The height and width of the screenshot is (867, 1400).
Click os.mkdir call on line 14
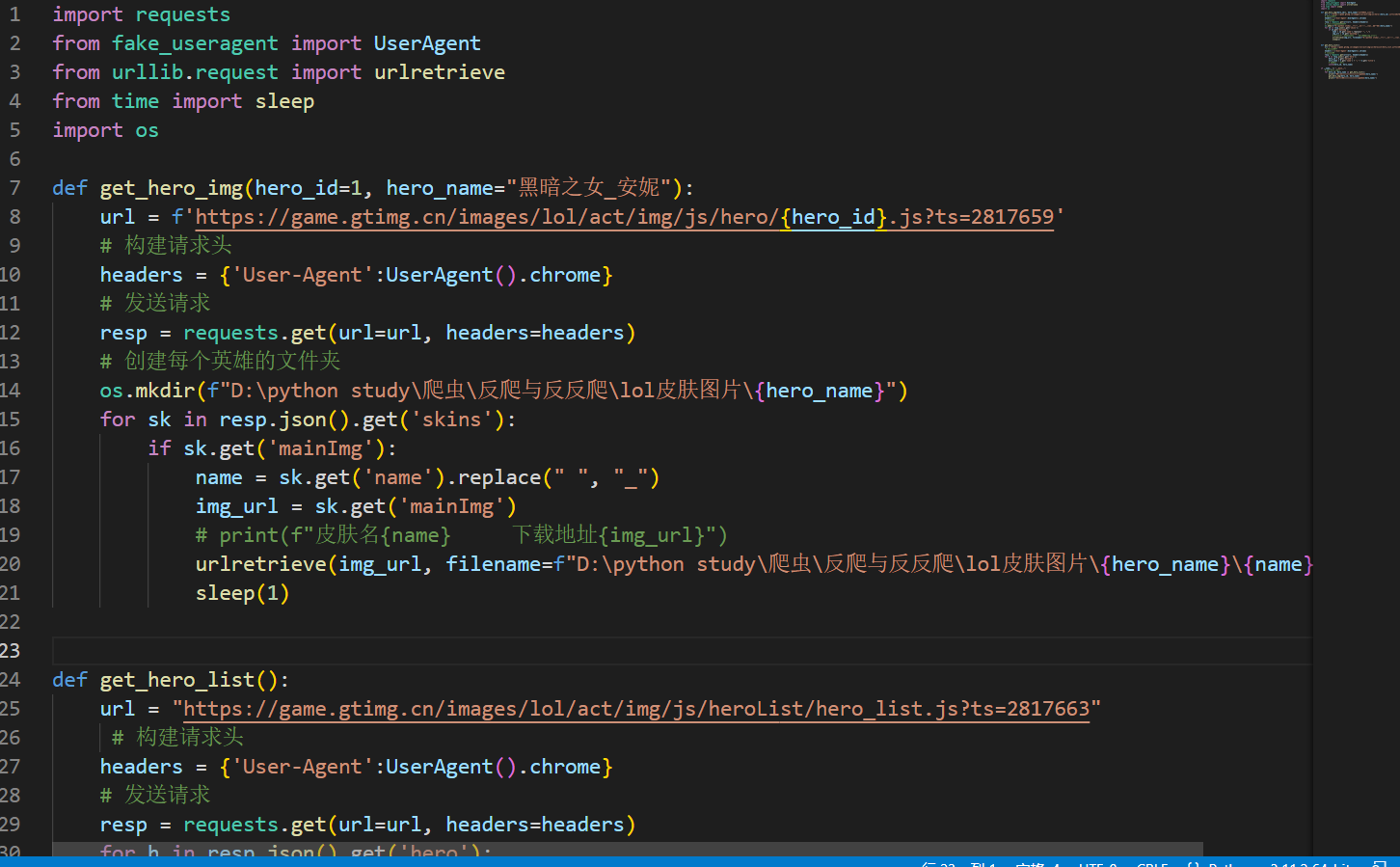tap(148, 391)
